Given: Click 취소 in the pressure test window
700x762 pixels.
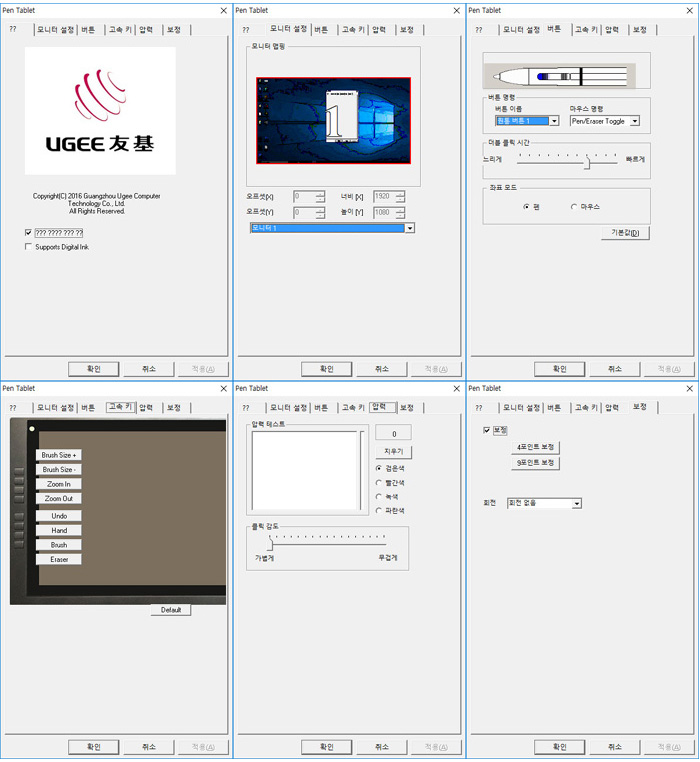Looking at the screenshot, I should (382, 747).
